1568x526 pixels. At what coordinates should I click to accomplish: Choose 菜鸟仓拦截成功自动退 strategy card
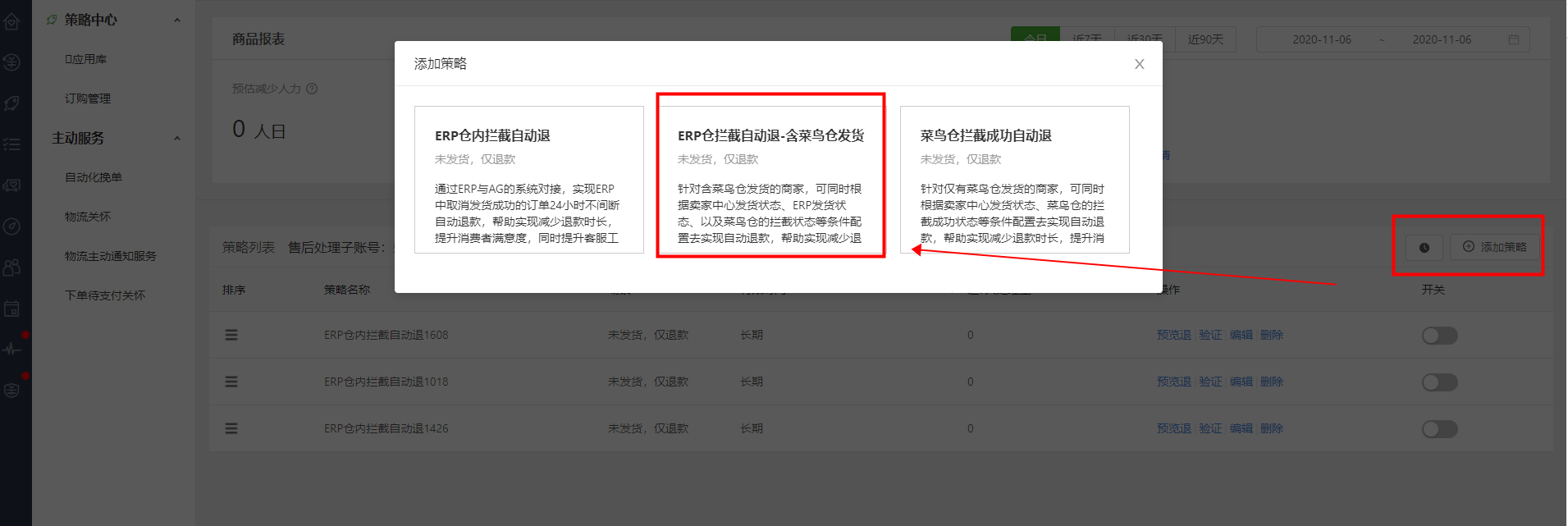1014,180
